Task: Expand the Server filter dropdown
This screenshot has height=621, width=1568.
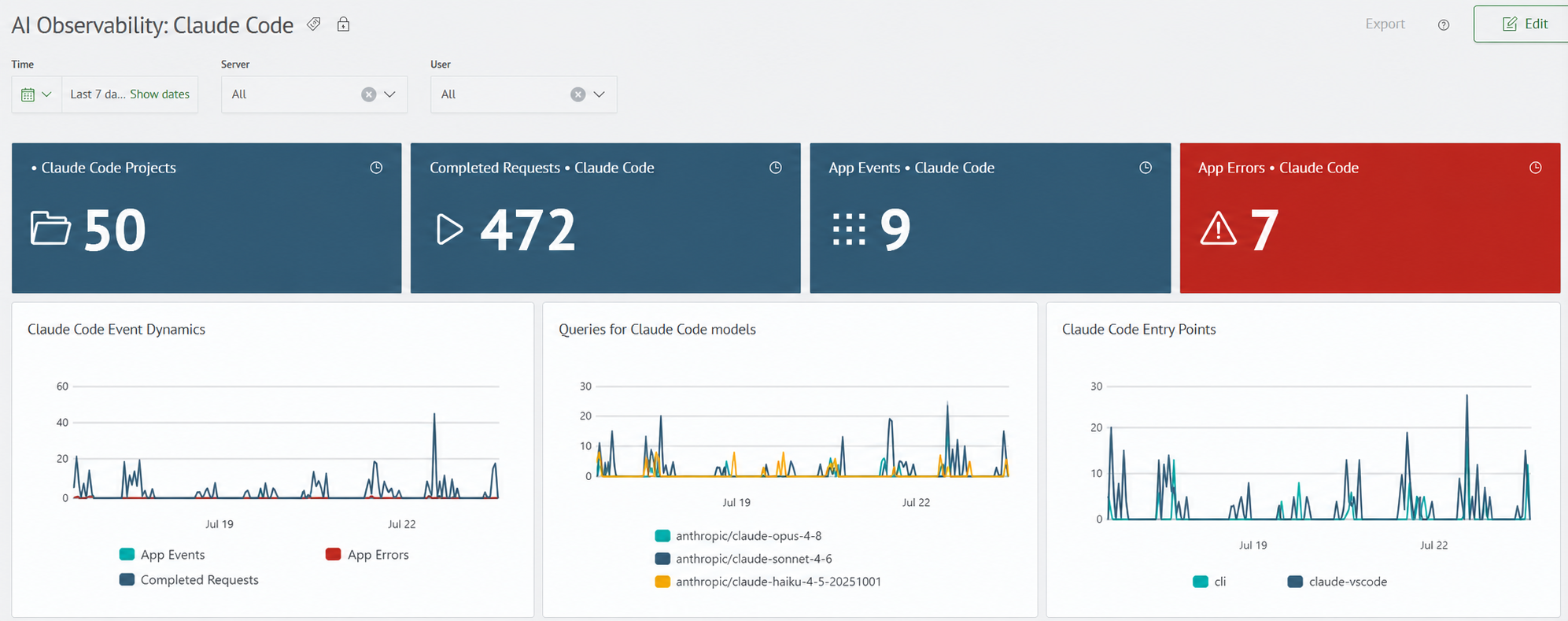Action: click(389, 94)
